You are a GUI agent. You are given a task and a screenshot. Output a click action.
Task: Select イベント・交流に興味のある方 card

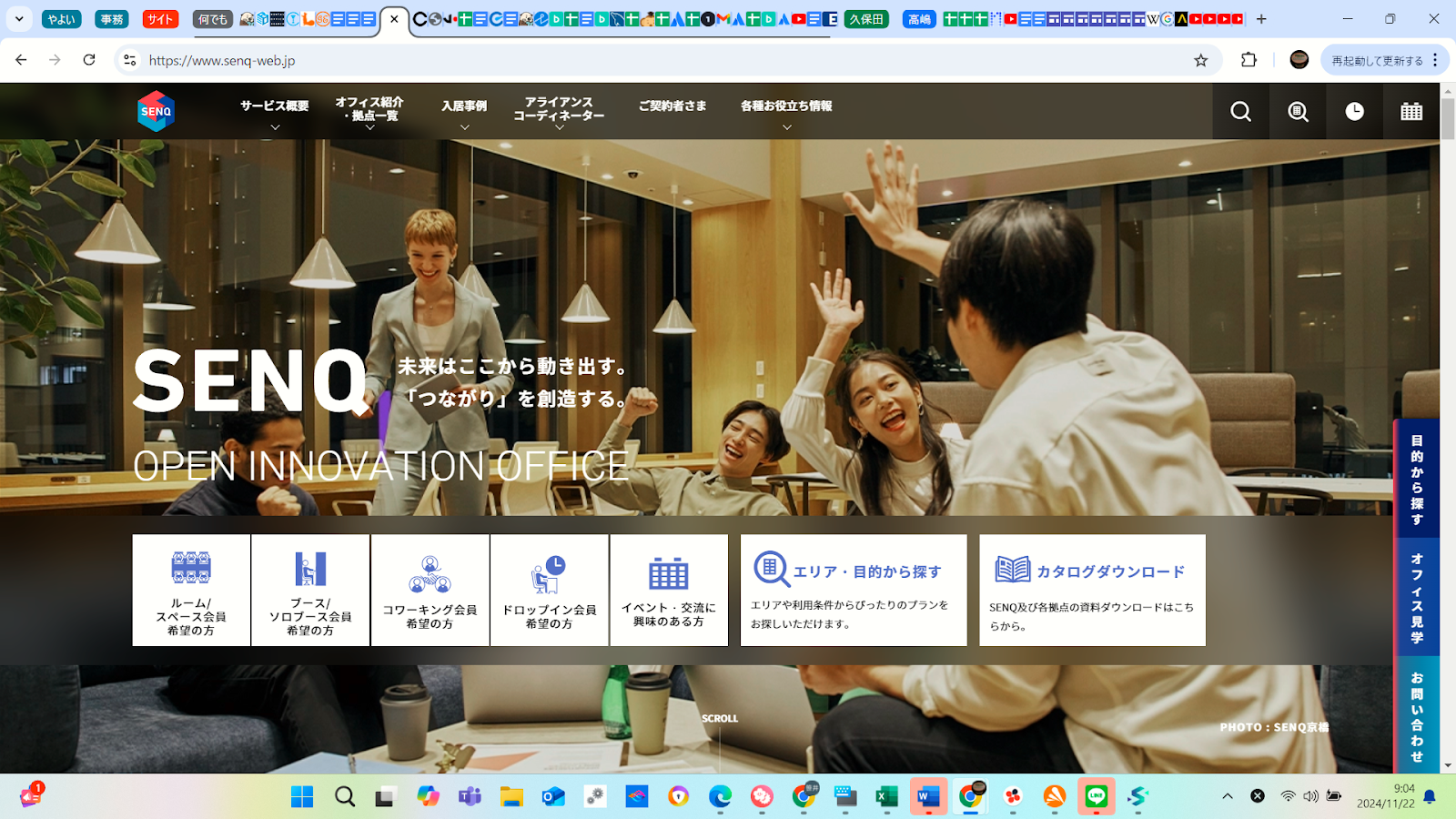pos(669,591)
